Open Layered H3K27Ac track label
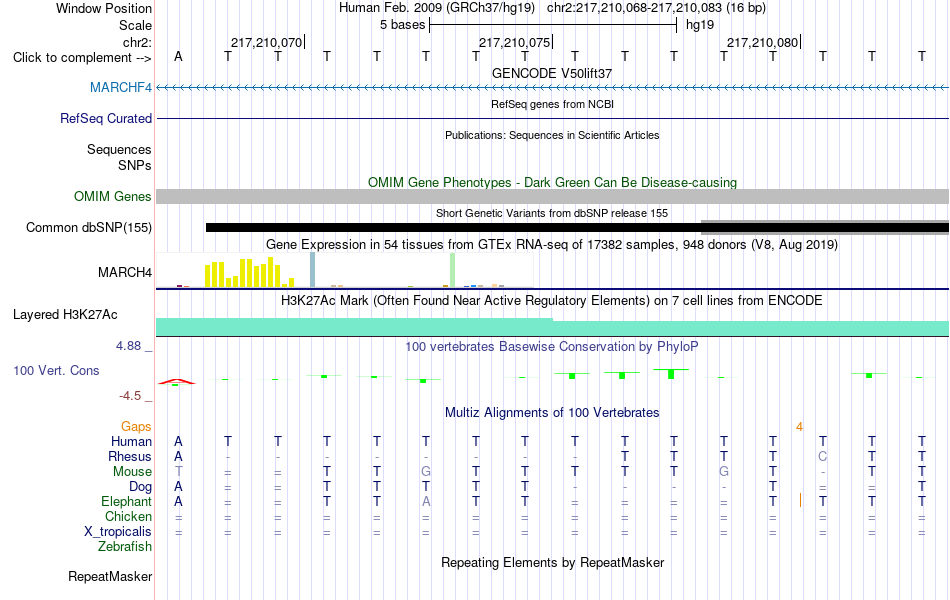 point(65,315)
